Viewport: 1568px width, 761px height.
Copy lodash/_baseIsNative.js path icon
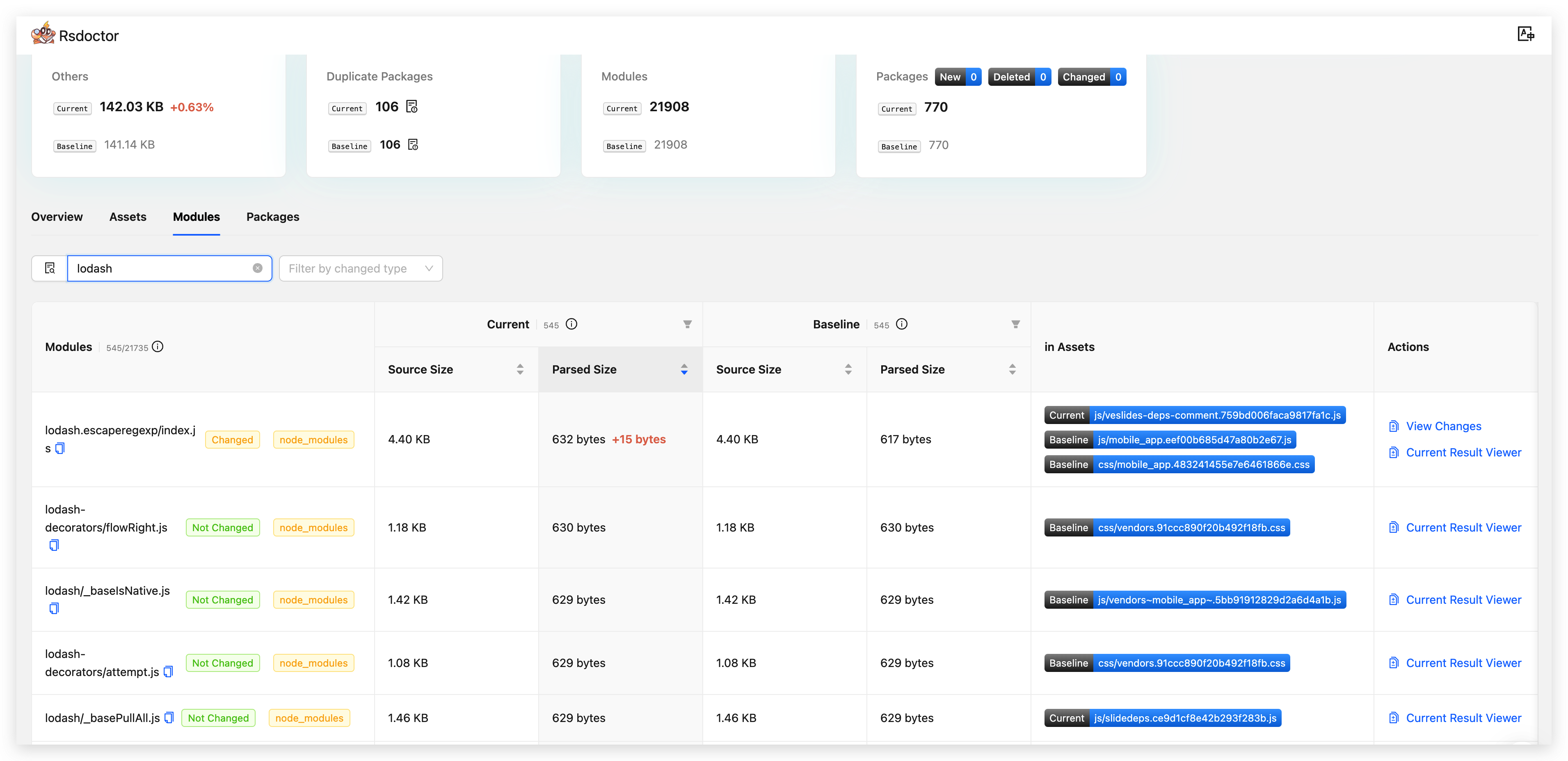54,608
